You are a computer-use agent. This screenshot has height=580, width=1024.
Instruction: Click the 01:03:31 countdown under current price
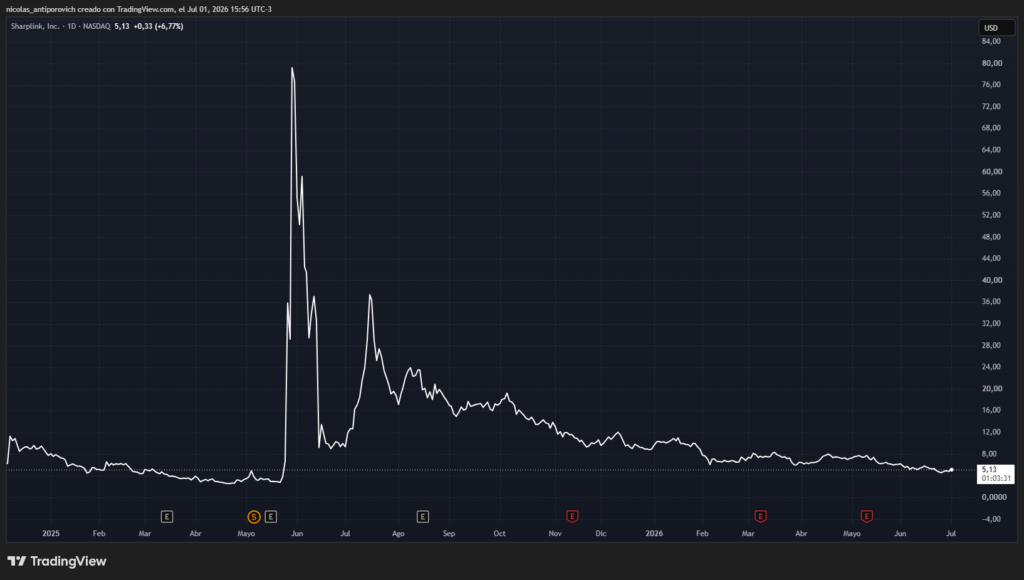996,479
